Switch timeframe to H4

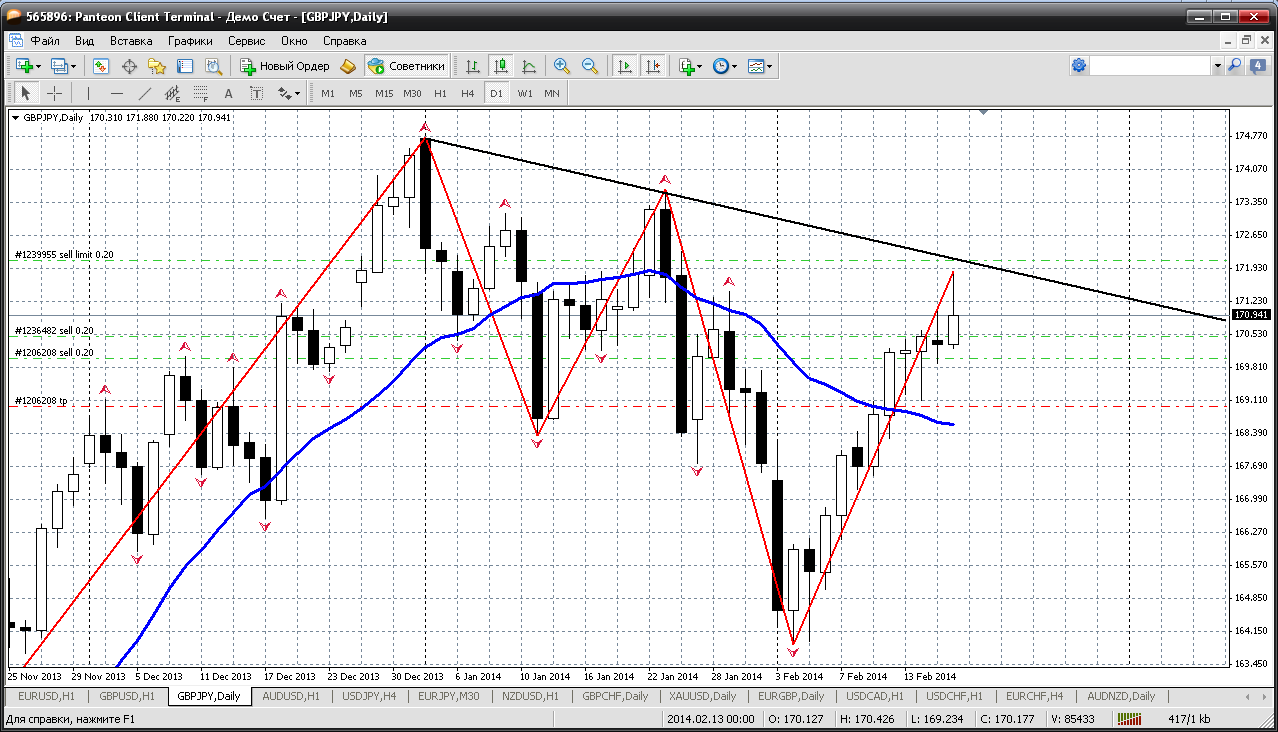468,93
